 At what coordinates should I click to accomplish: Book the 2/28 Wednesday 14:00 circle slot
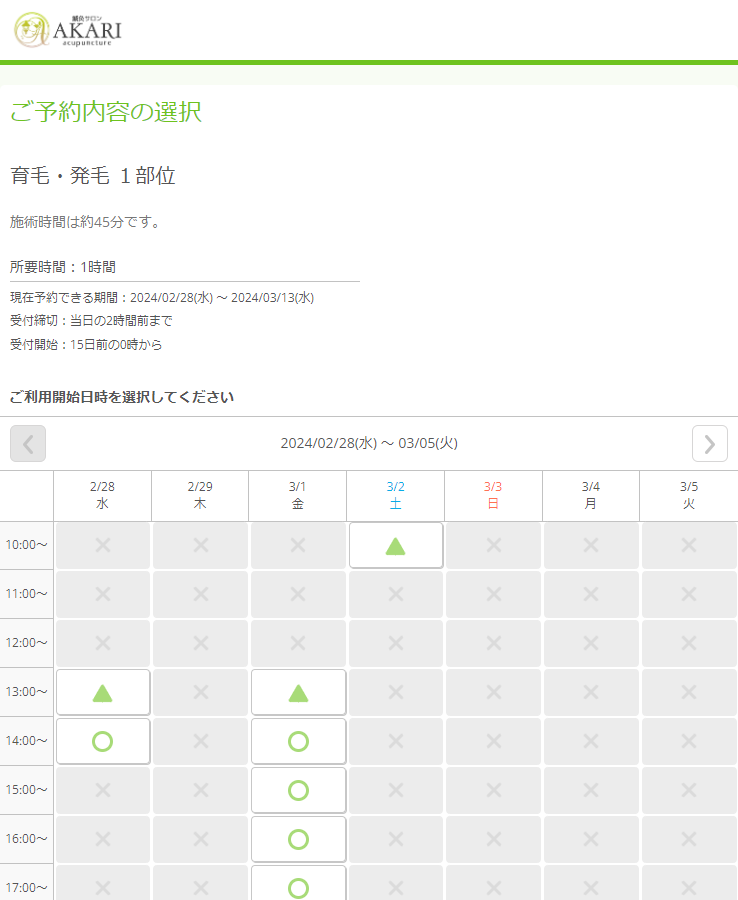103,741
